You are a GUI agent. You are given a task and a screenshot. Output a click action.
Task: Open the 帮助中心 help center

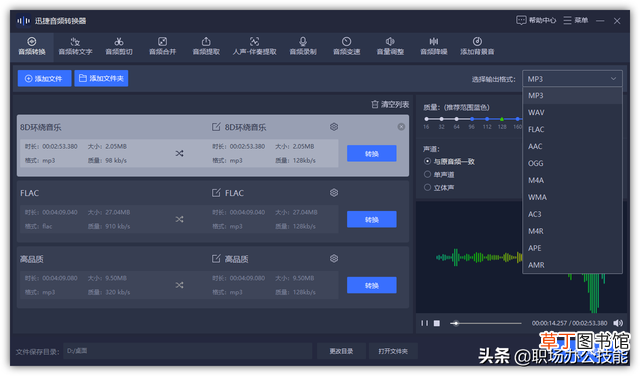[x=536, y=20]
